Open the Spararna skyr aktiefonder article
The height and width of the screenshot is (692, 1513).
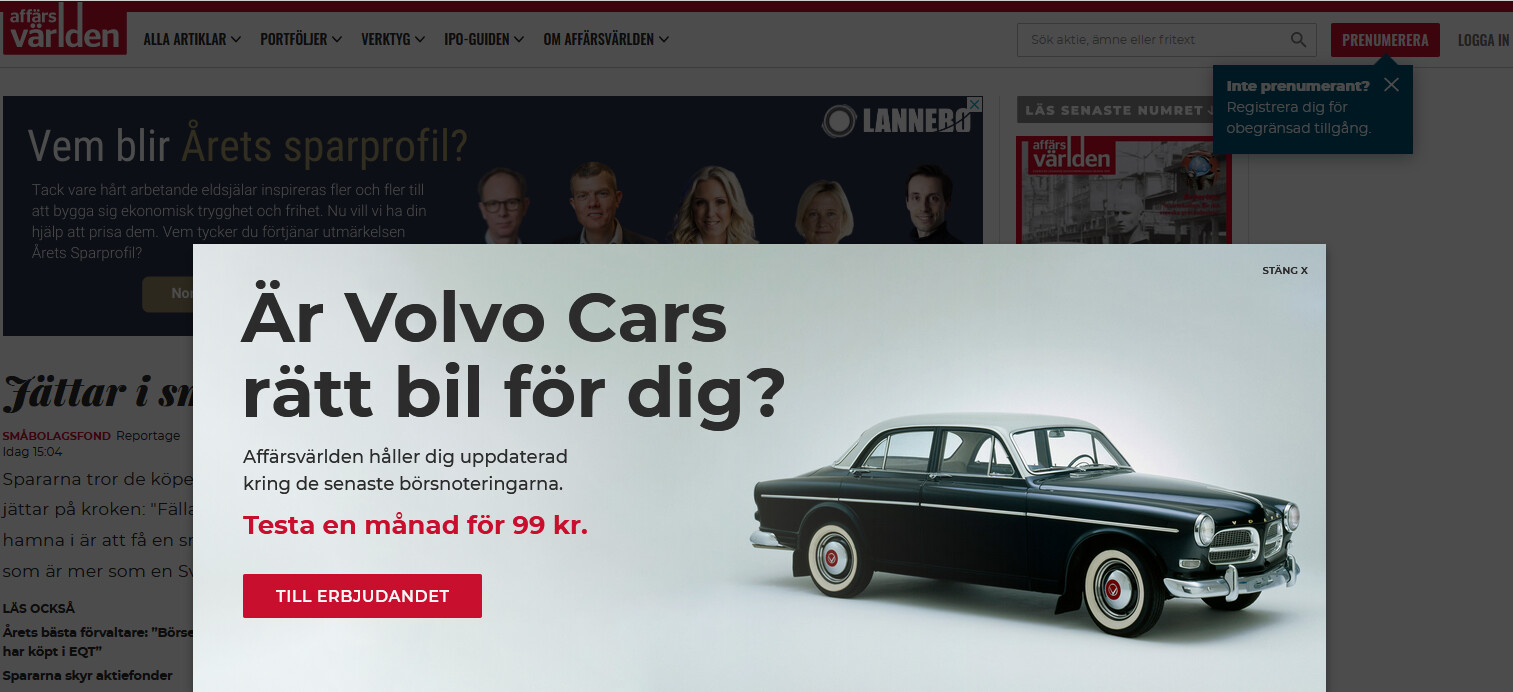tap(88, 676)
